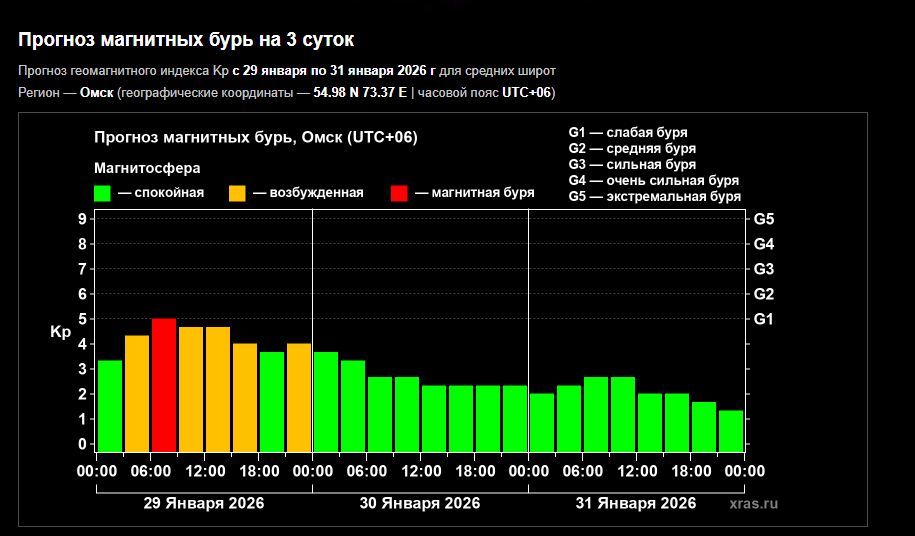Image resolution: width=915 pixels, height=536 pixels.
Task: Click the date range 'с 29 января по 31 января 2026 г'
Action: click(x=334, y=71)
